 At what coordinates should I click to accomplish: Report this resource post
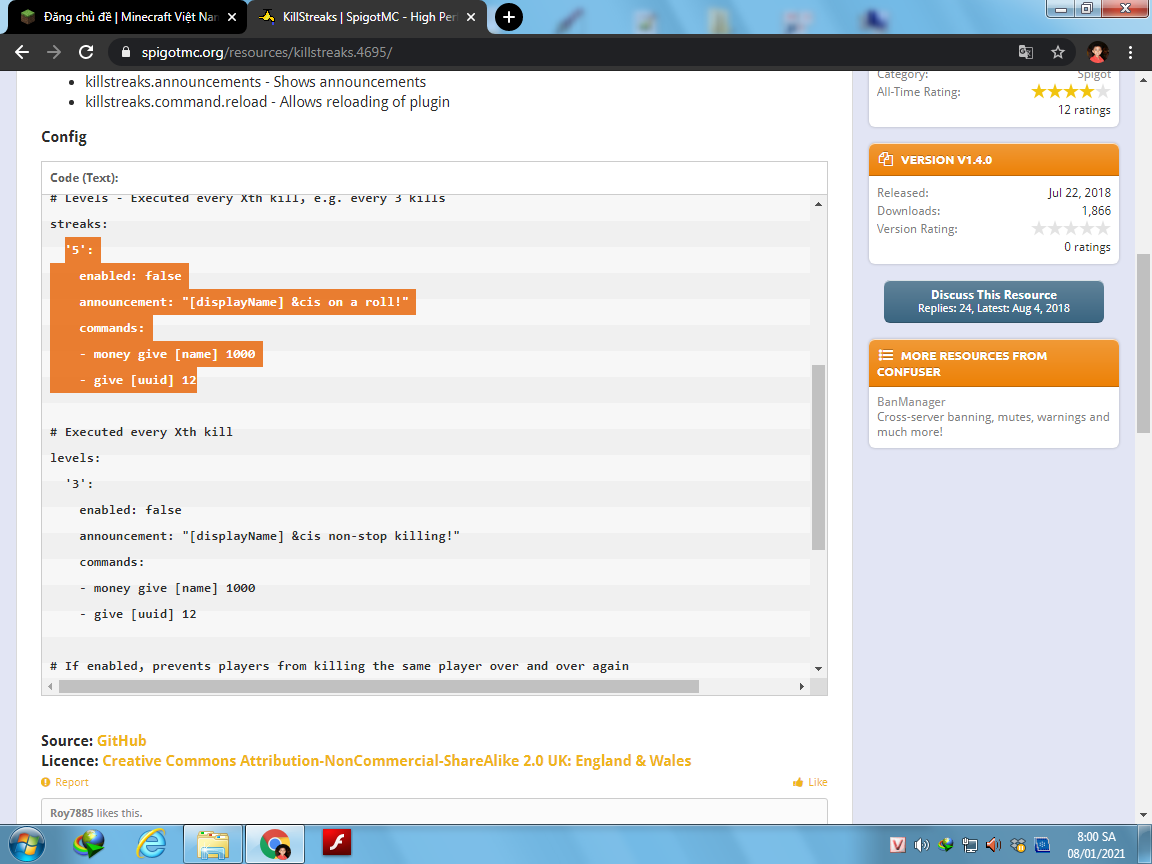click(65, 782)
